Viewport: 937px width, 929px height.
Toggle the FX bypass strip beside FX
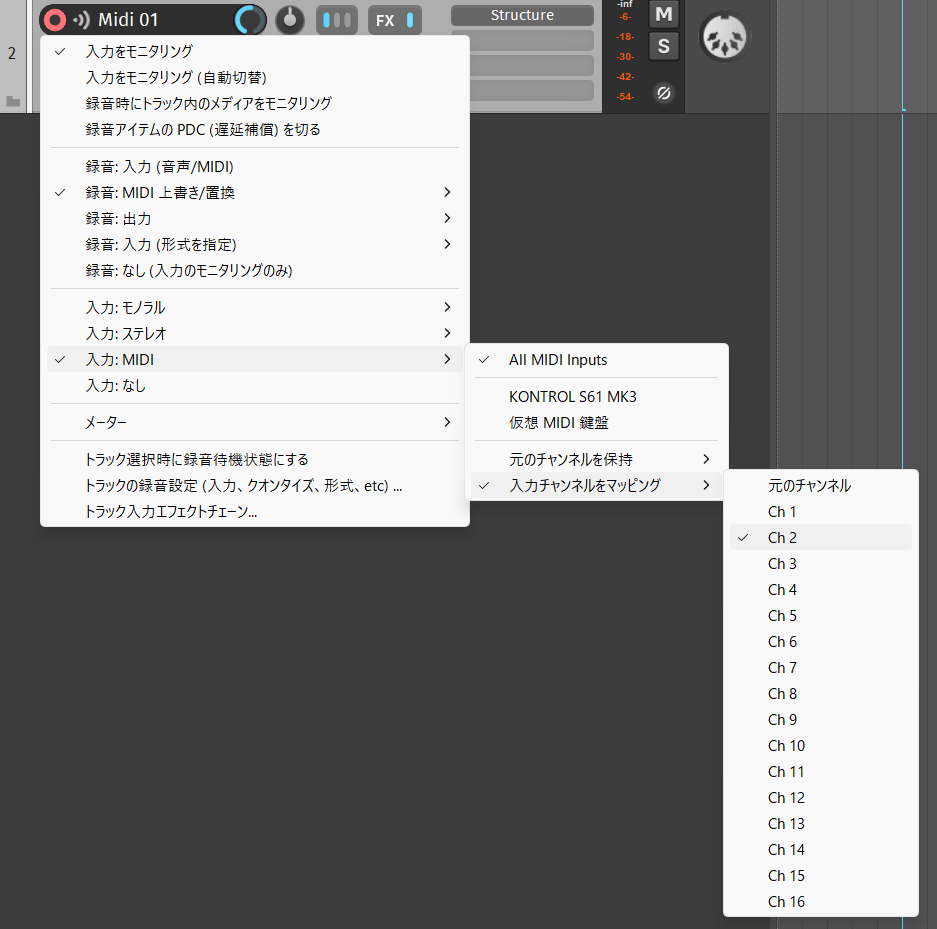tap(410, 20)
